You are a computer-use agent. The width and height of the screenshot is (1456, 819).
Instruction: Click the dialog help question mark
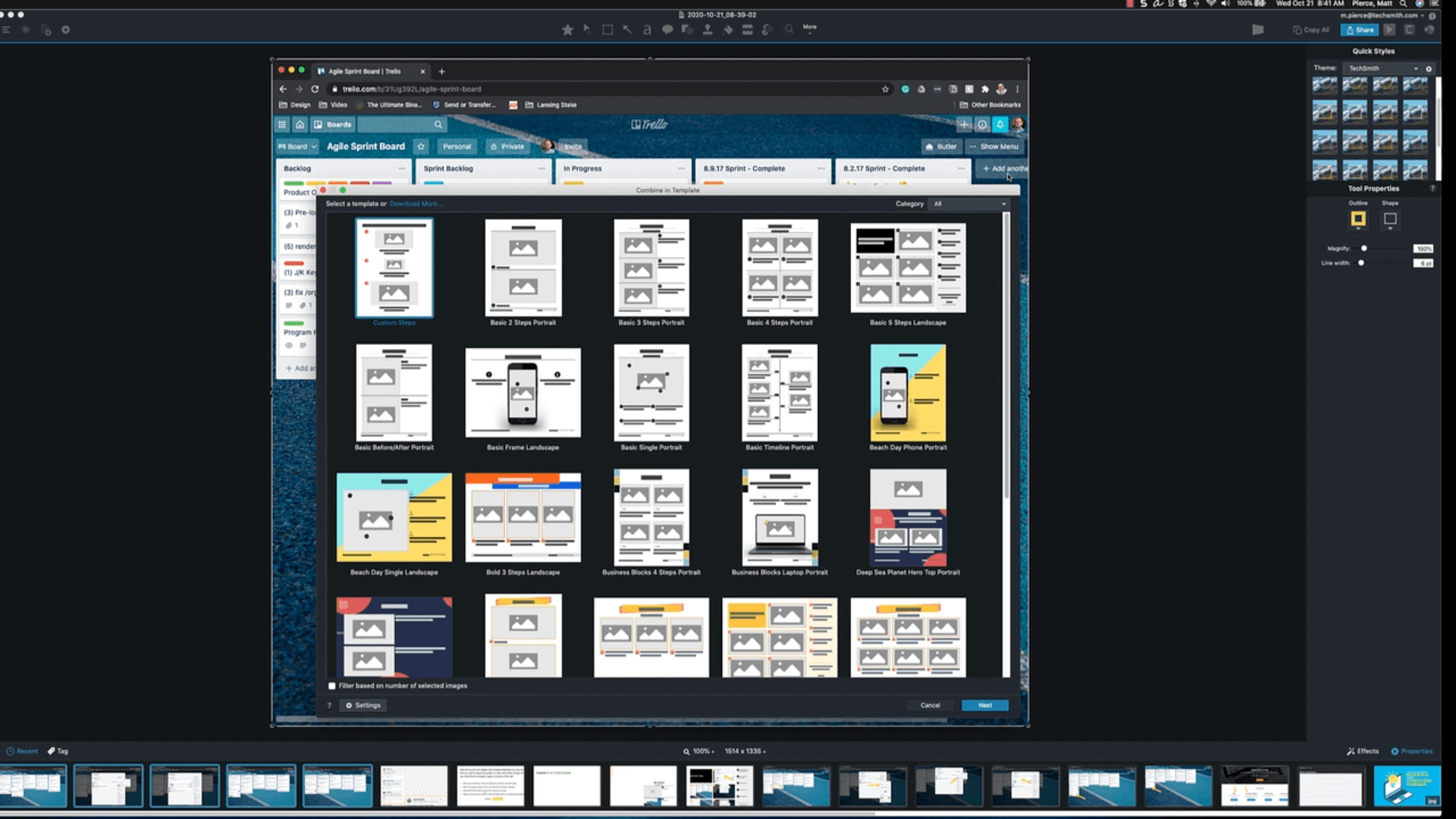[x=329, y=705]
